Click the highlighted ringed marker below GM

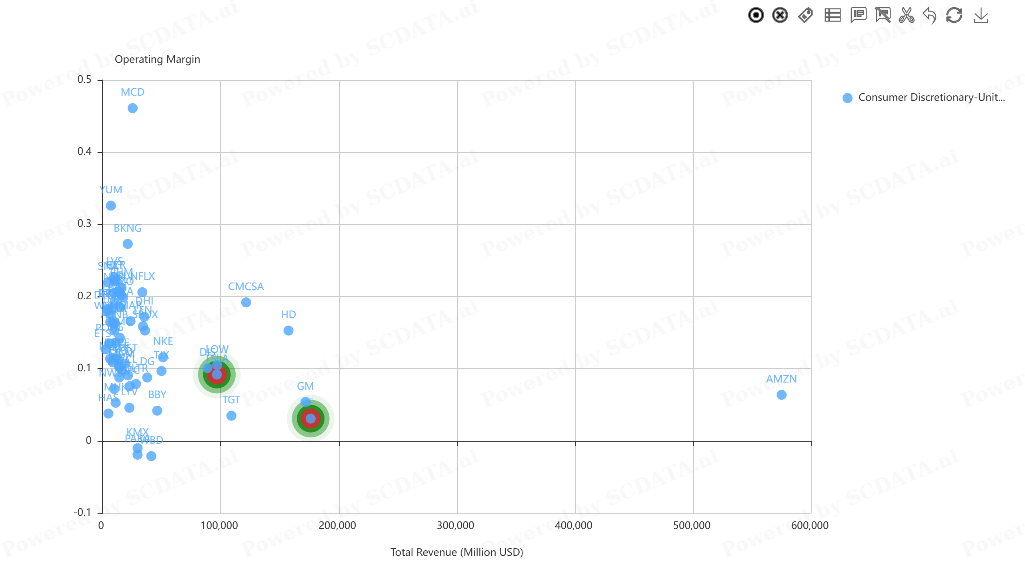pyautogui.click(x=311, y=418)
